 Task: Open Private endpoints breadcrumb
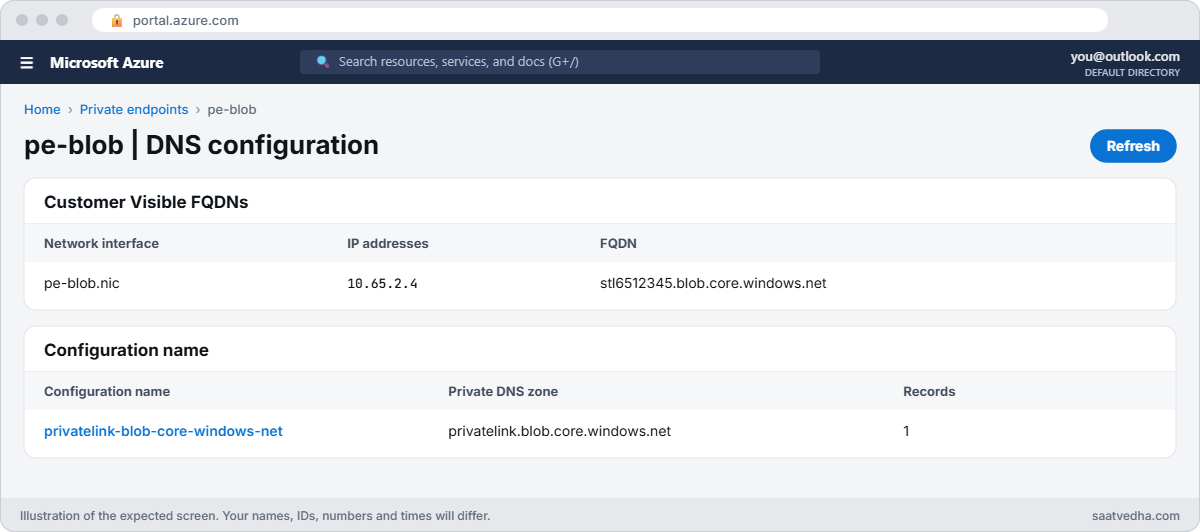click(x=134, y=110)
